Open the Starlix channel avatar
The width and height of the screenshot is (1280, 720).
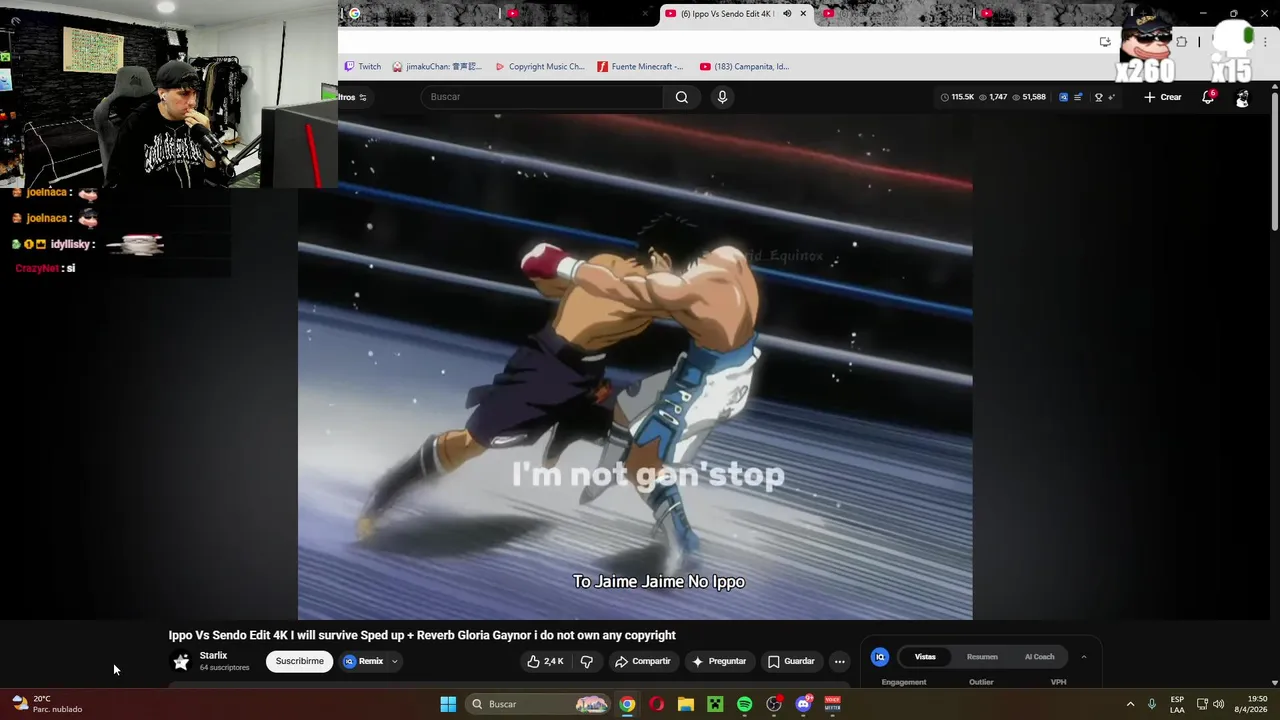click(181, 661)
